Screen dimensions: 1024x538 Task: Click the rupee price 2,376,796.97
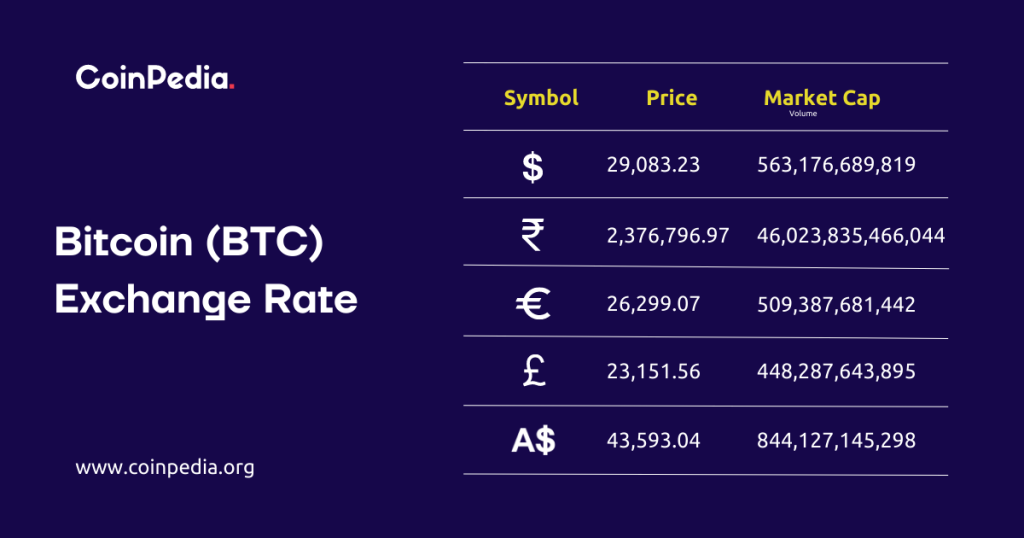tap(668, 236)
